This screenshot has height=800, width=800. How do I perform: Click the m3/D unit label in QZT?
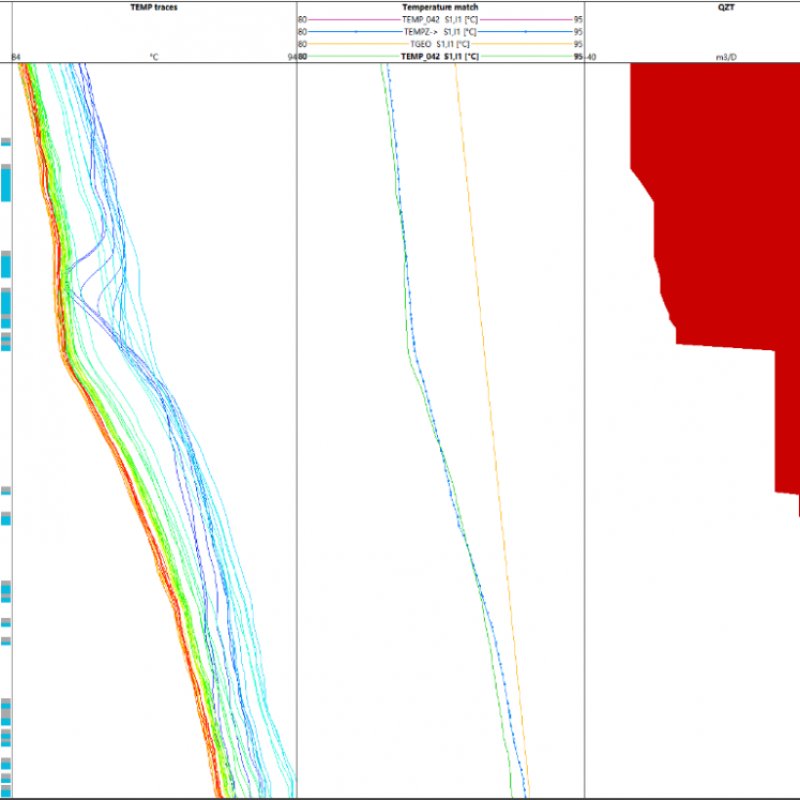pyautogui.click(x=727, y=57)
